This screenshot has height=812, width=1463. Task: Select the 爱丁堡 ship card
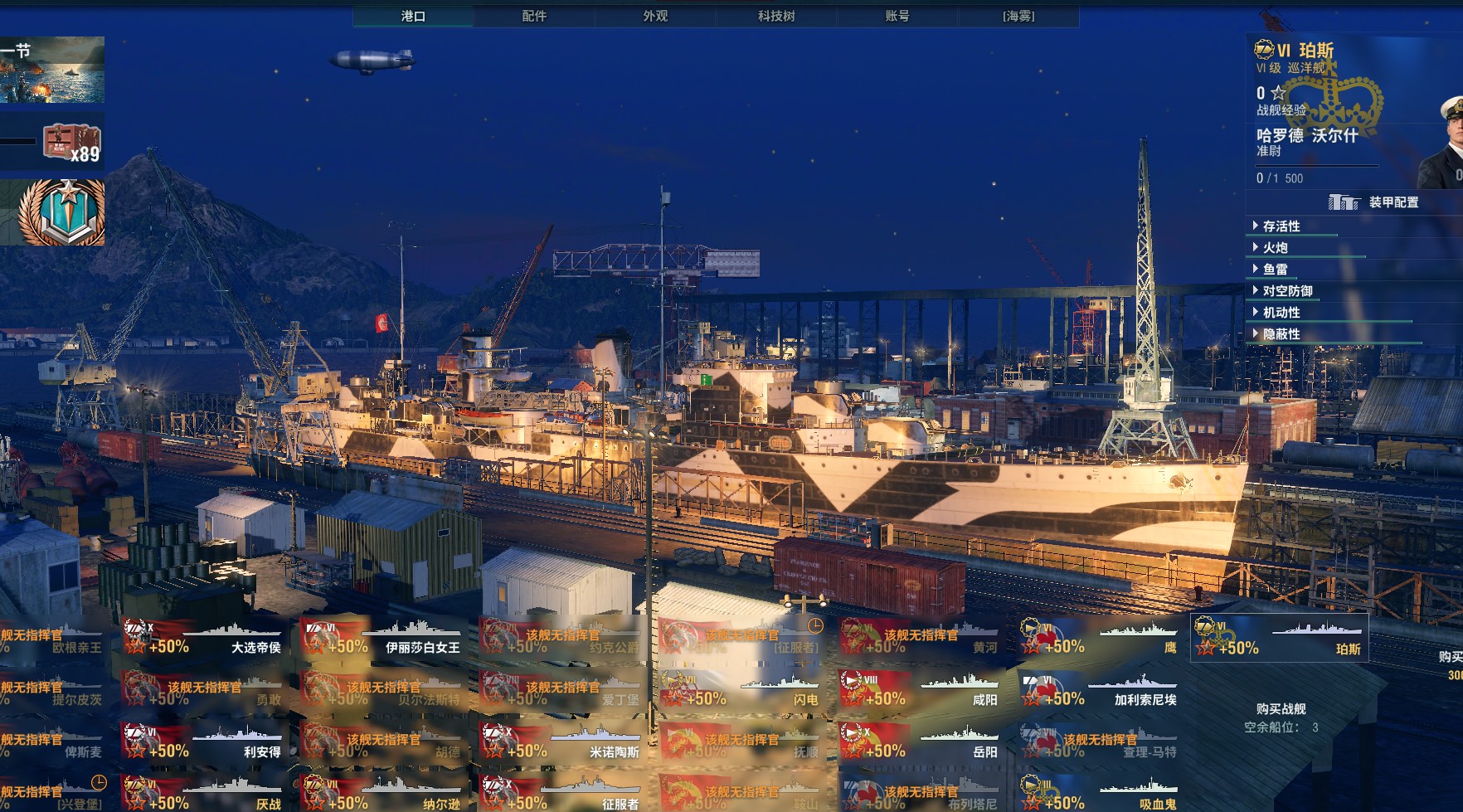561,688
